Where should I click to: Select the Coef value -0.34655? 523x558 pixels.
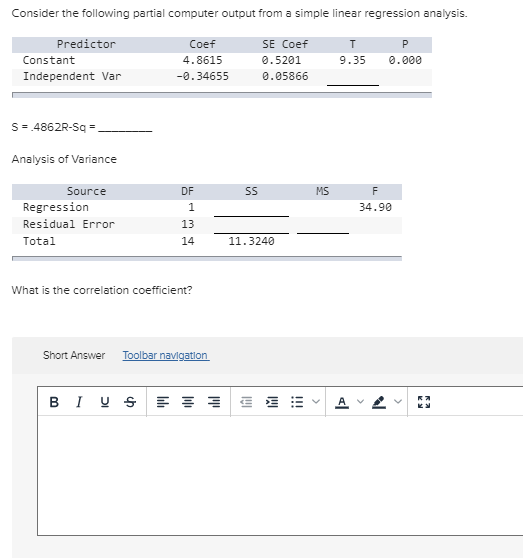pyautogui.click(x=202, y=76)
